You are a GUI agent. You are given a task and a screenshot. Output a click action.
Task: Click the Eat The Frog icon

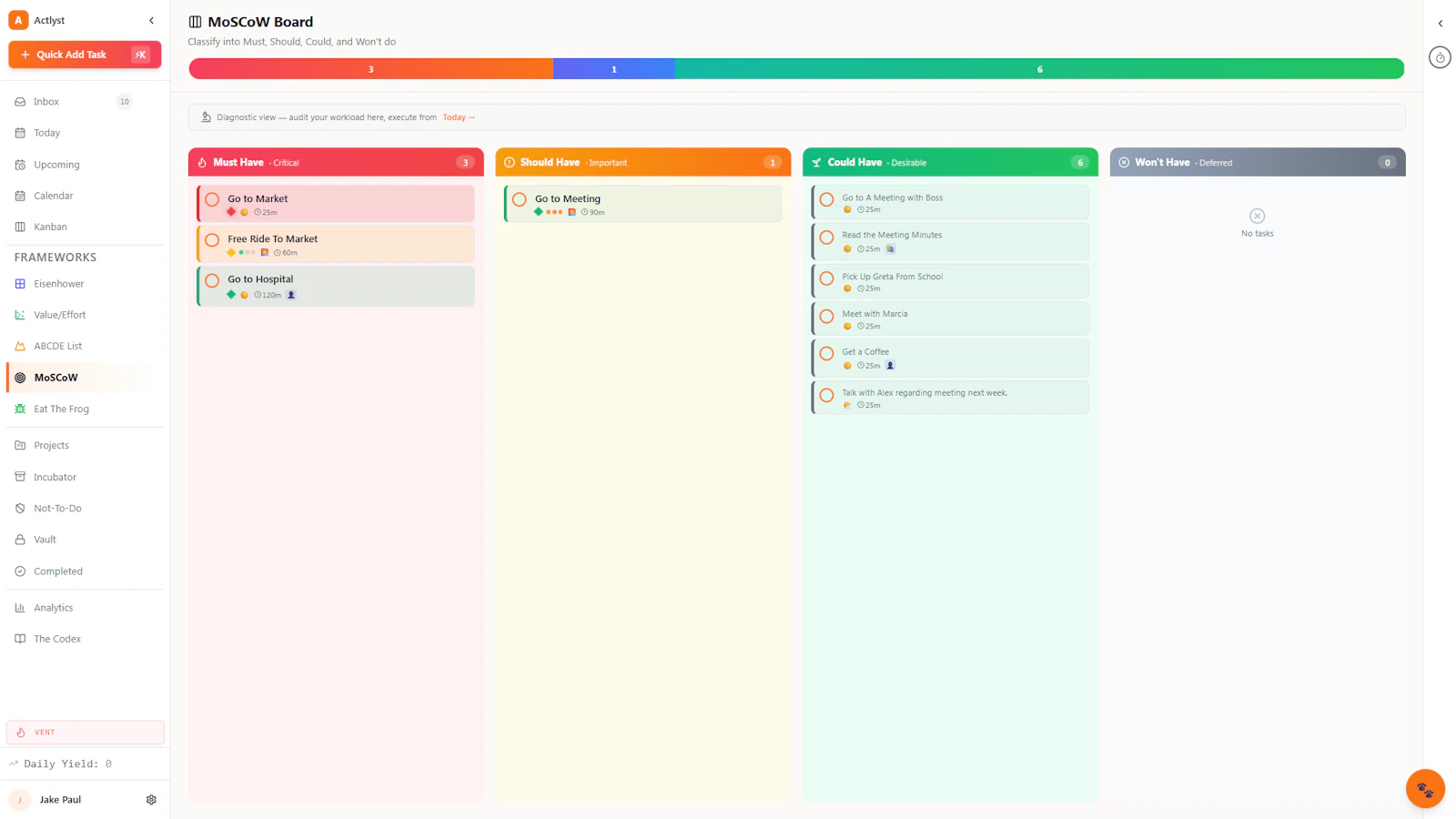(20, 409)
